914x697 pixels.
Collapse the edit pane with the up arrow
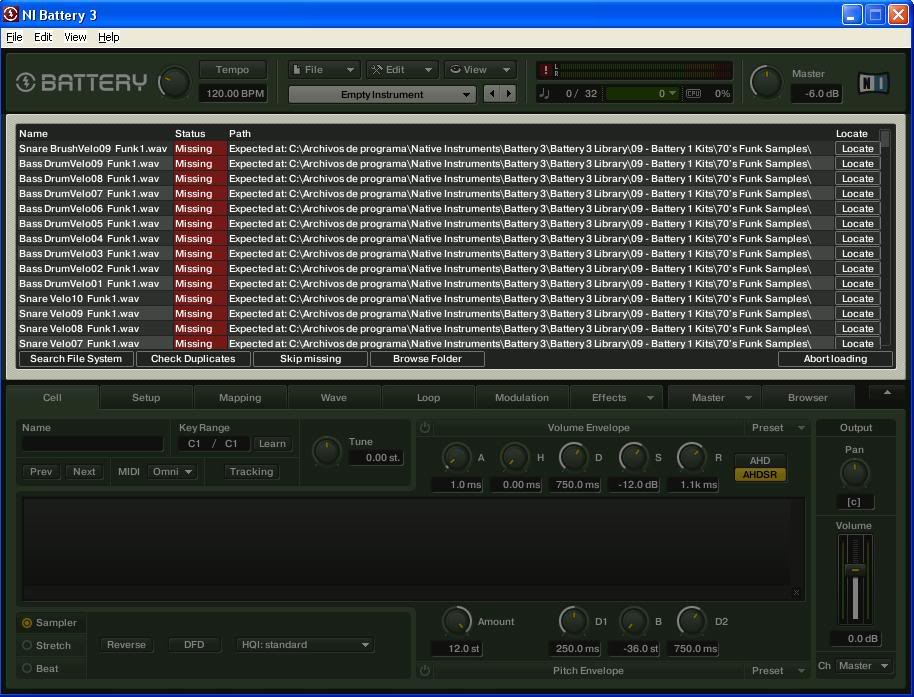coord(886,393)
